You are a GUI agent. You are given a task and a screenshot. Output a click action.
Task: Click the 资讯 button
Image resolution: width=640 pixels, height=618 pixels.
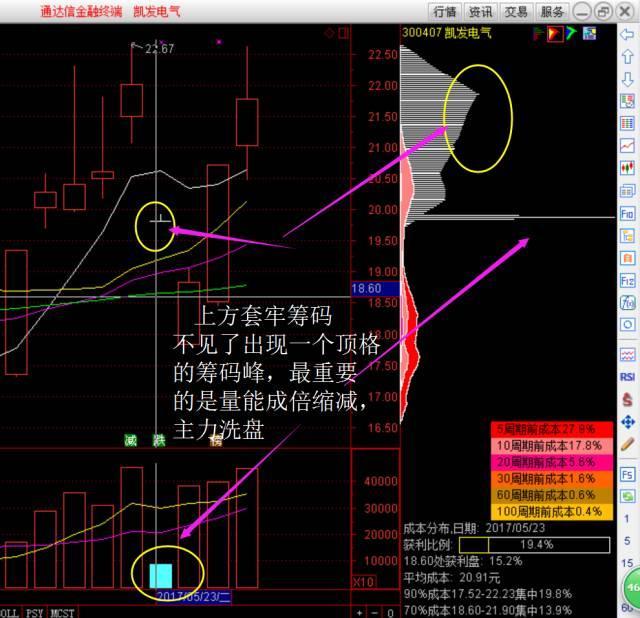point(481,12)
